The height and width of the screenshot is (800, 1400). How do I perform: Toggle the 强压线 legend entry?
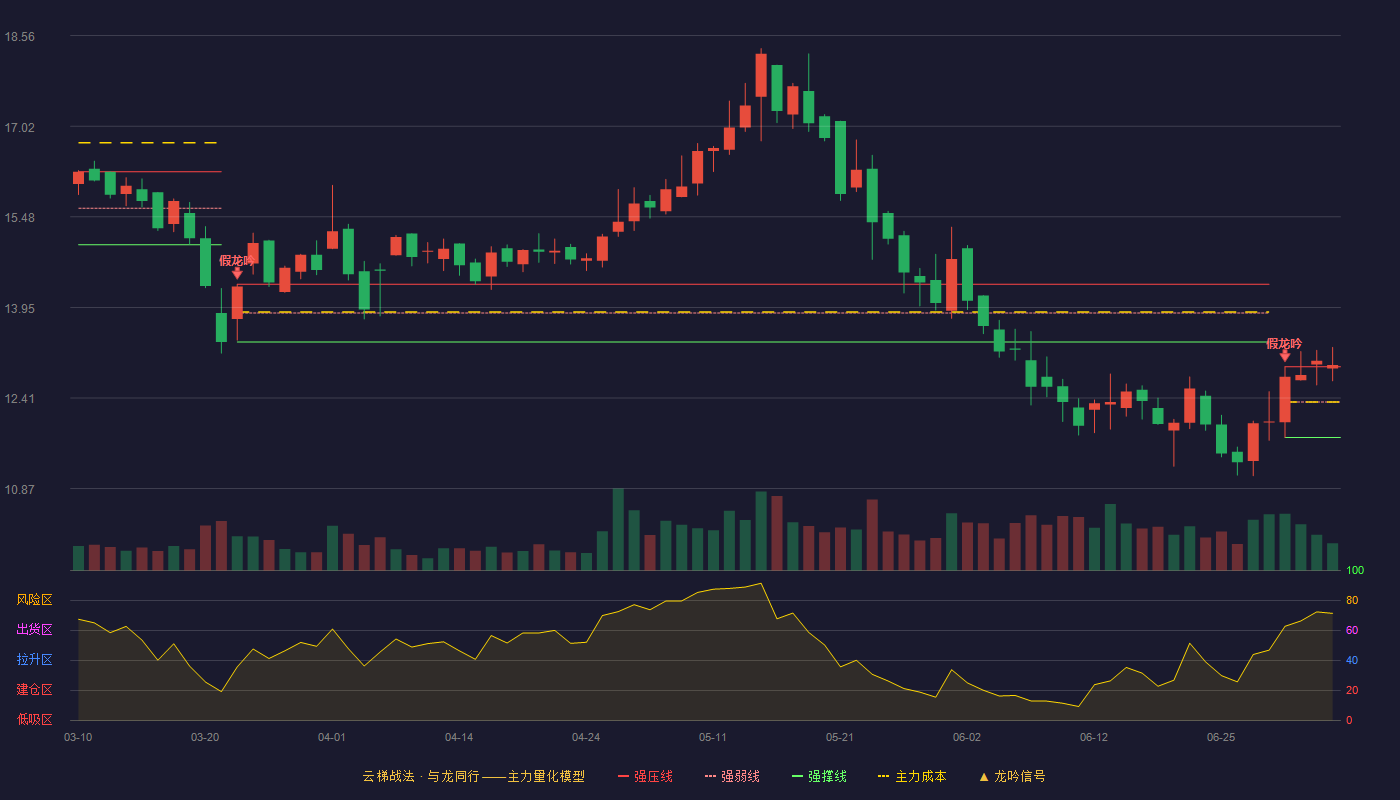pos(645,776)
